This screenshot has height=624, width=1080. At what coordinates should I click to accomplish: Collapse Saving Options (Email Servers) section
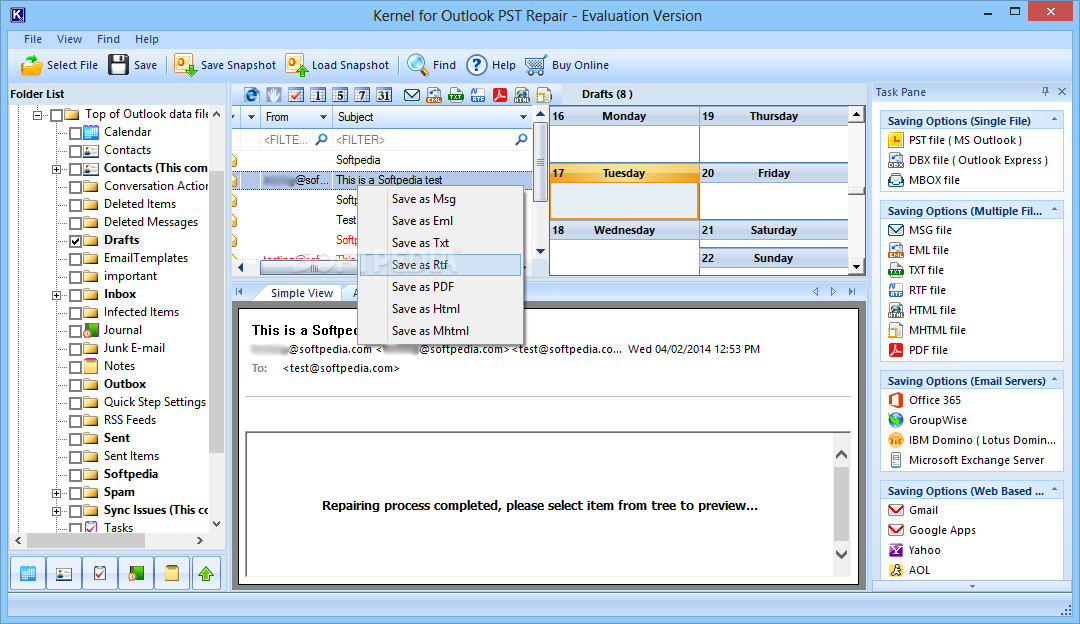pos(1054,380)
